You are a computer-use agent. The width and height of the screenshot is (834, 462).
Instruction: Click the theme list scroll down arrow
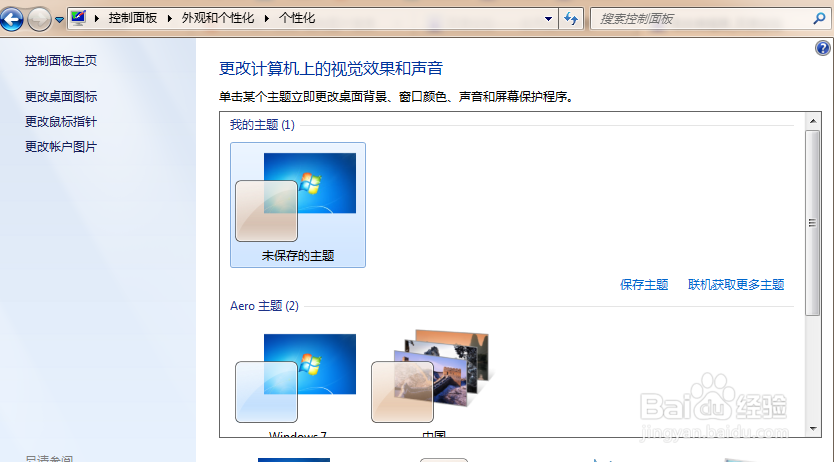pos(813,429)
